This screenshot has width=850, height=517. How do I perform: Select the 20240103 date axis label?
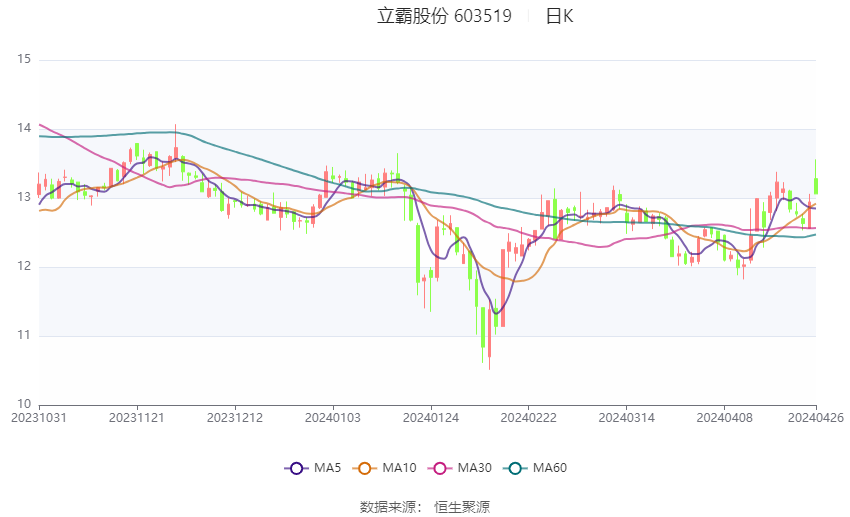click(333, 418)
